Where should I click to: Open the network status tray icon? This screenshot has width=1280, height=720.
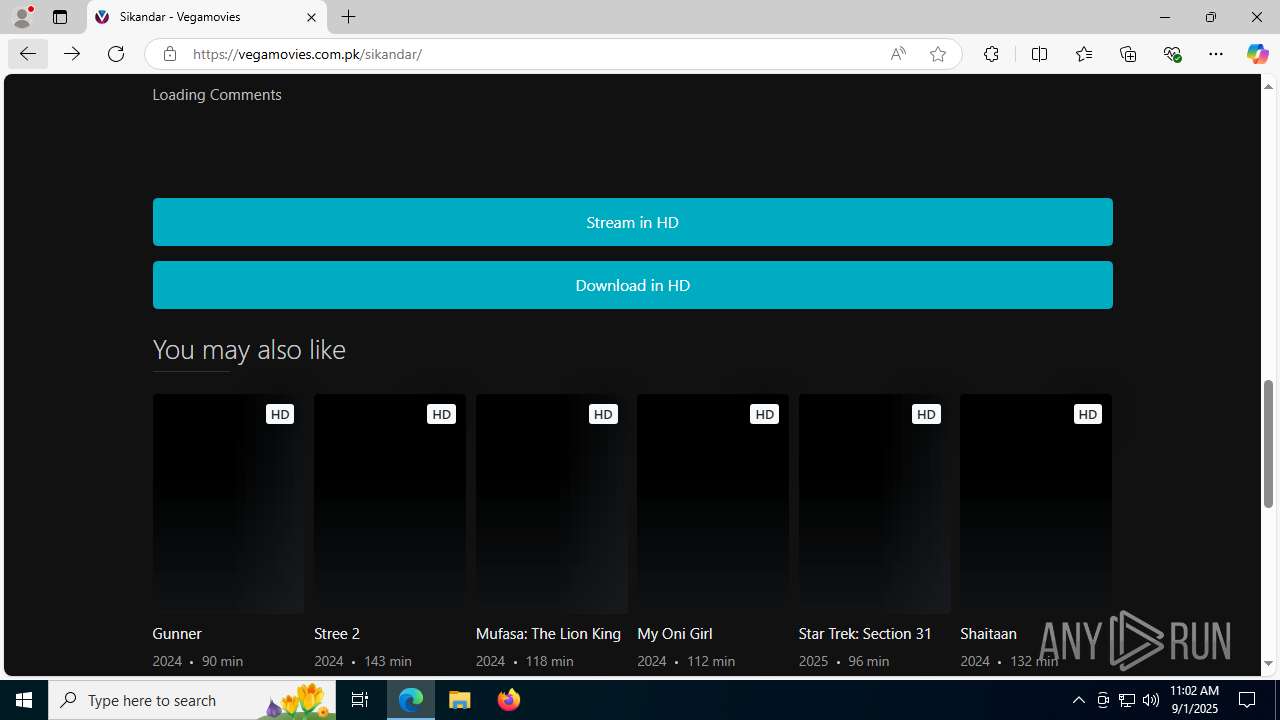[1127, 700]
